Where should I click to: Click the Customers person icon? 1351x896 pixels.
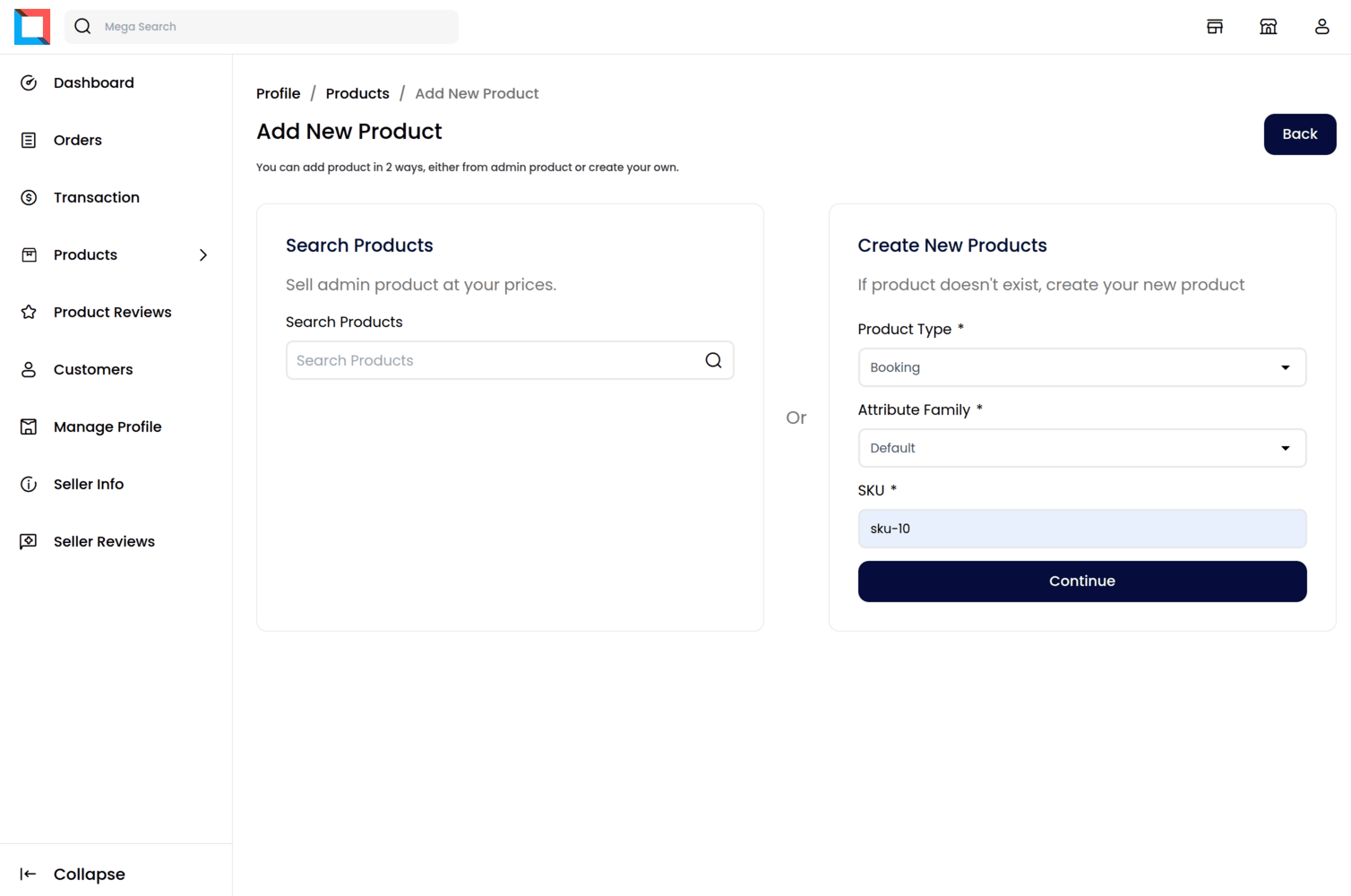tap(29, 369)
